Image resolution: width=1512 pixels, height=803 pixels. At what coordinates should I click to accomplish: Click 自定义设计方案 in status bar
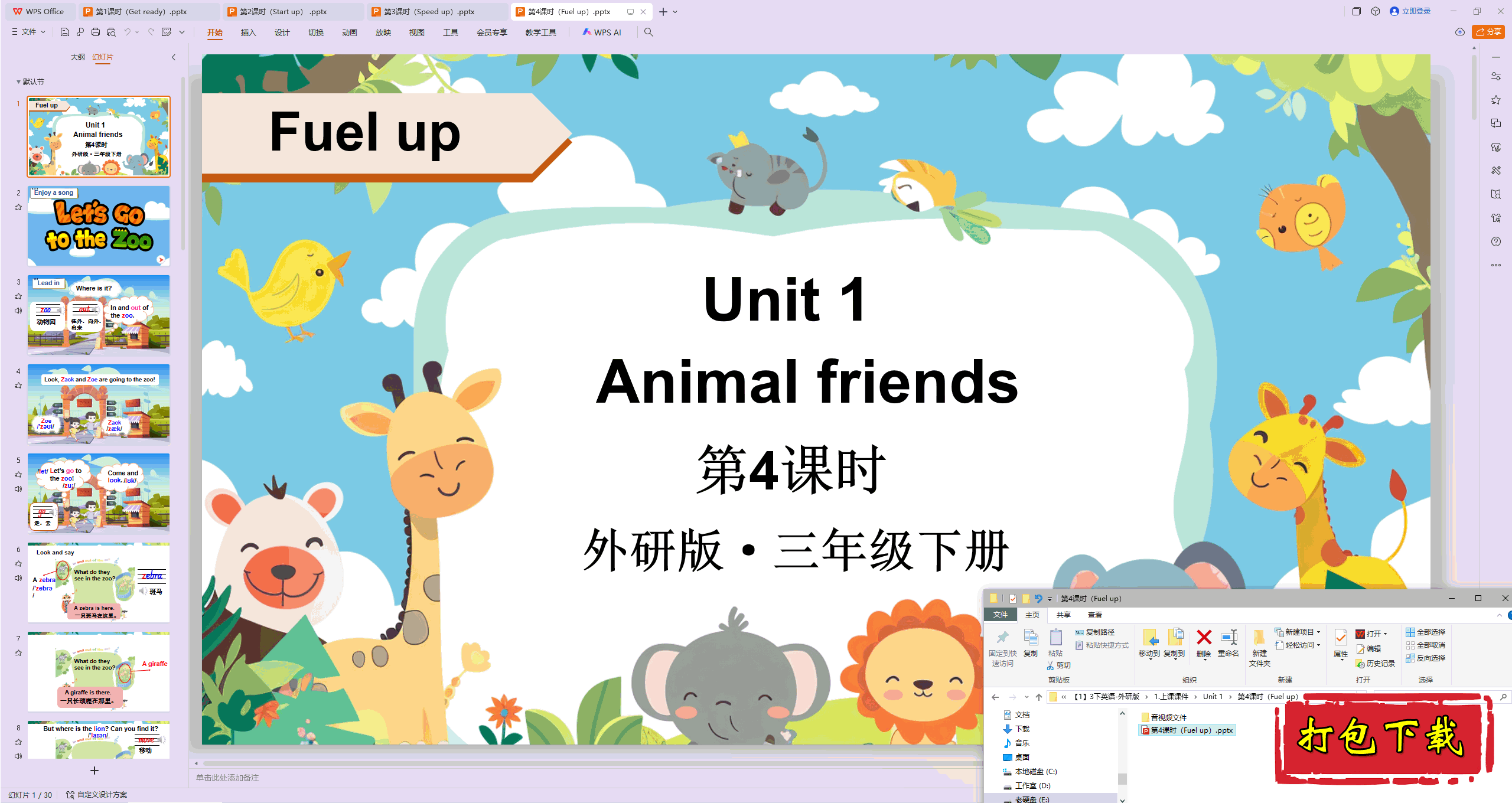[97, 795]
